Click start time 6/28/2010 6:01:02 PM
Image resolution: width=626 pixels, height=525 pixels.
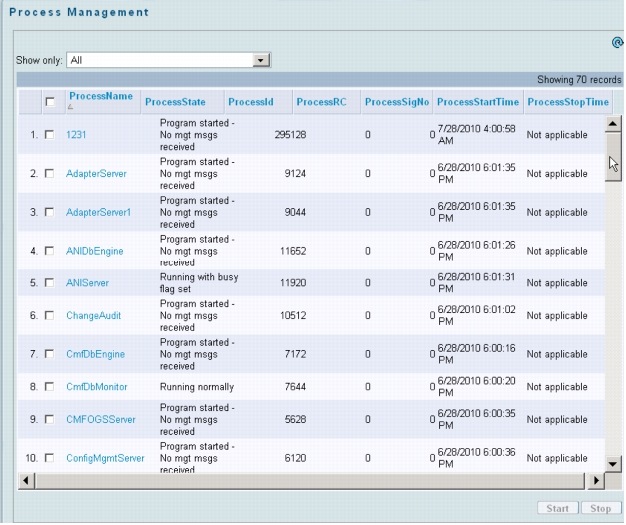(477, 315)
